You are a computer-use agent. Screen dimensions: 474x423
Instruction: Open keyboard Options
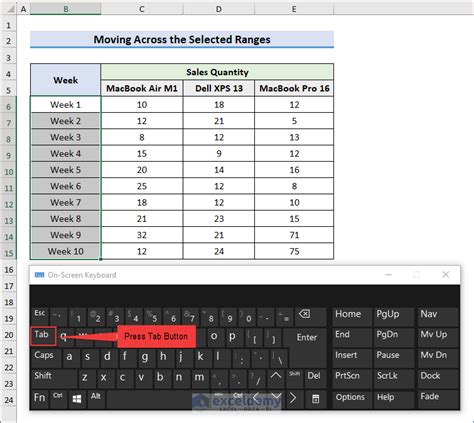coord(352,399)
